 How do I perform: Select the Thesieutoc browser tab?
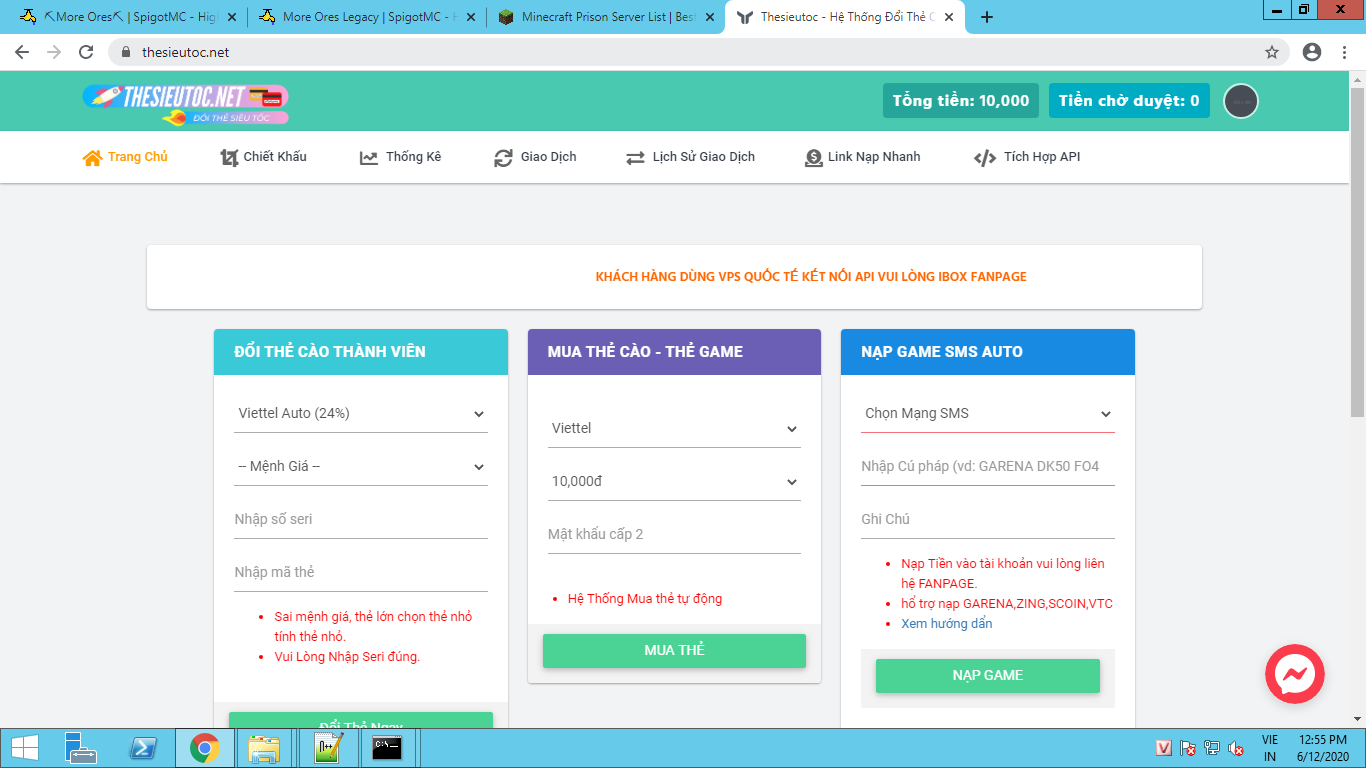(x=846, y=17)
